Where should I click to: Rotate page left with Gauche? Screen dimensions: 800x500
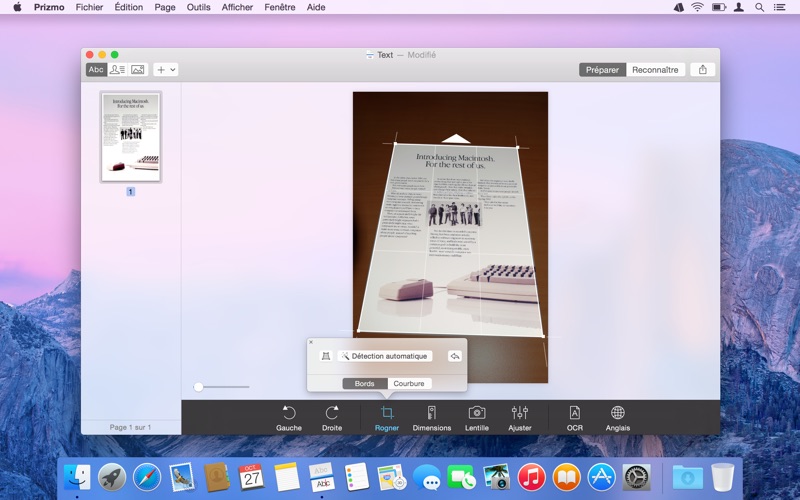[289, 418]
